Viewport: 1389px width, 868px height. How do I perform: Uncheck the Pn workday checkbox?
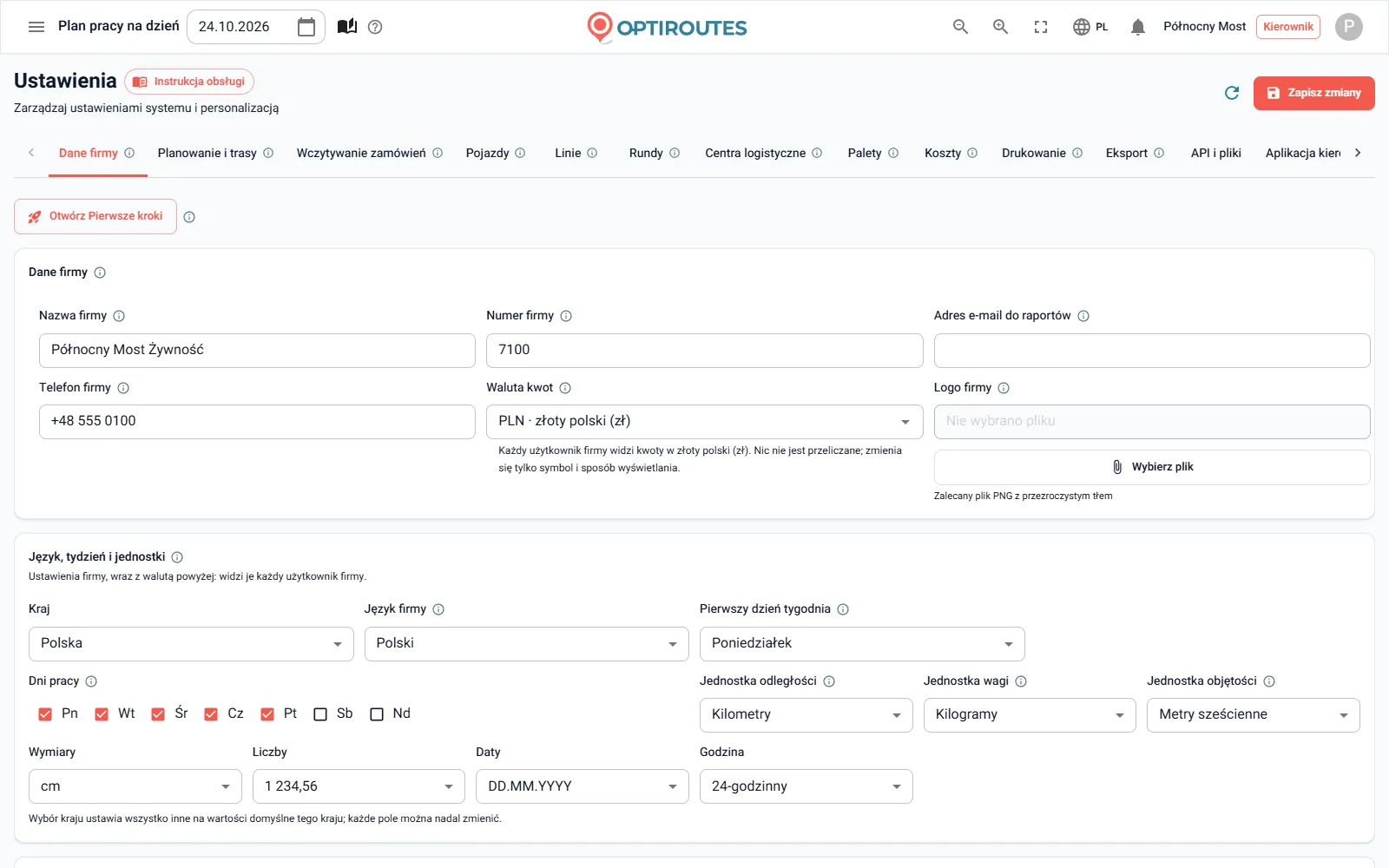tap(45, 714)
